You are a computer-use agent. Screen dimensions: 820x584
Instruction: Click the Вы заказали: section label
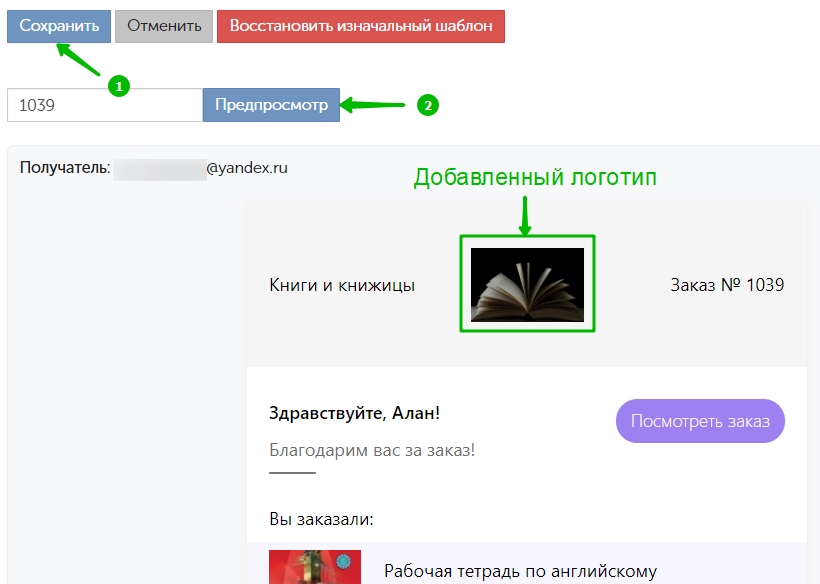(x=322, y=519)
